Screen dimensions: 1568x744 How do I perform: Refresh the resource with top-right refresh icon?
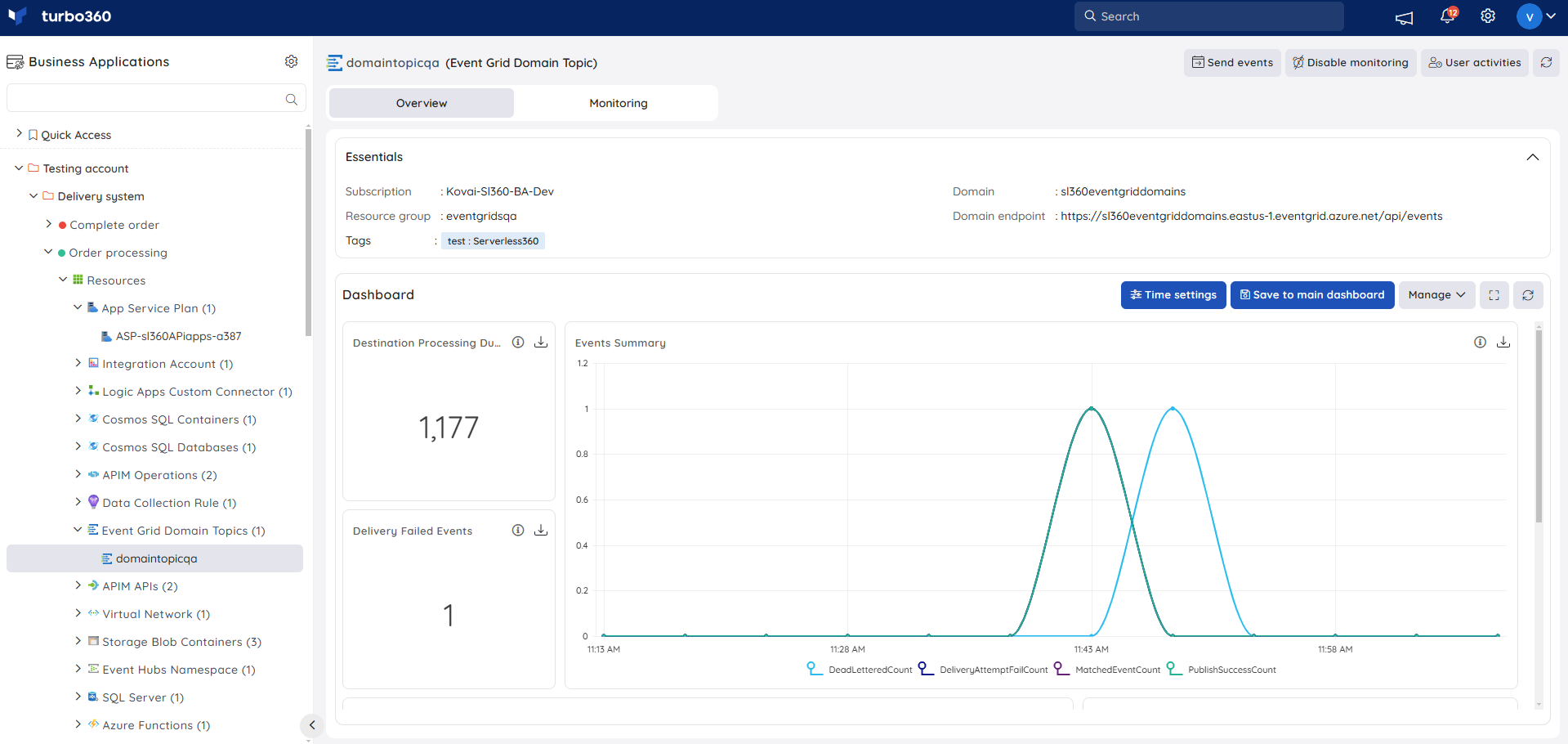coord(1546,62)
